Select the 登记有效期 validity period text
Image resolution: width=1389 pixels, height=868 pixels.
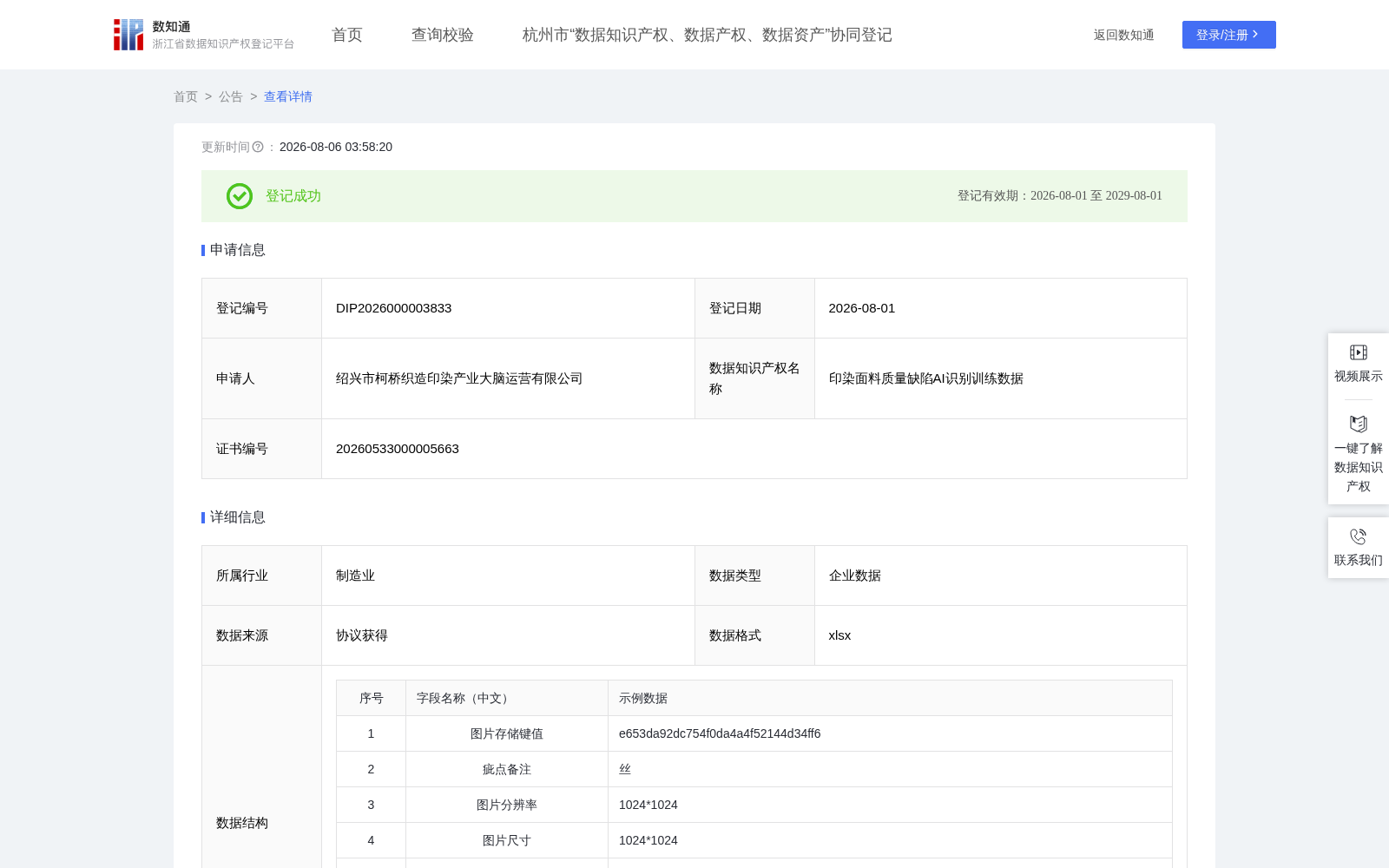point(1059,196)
